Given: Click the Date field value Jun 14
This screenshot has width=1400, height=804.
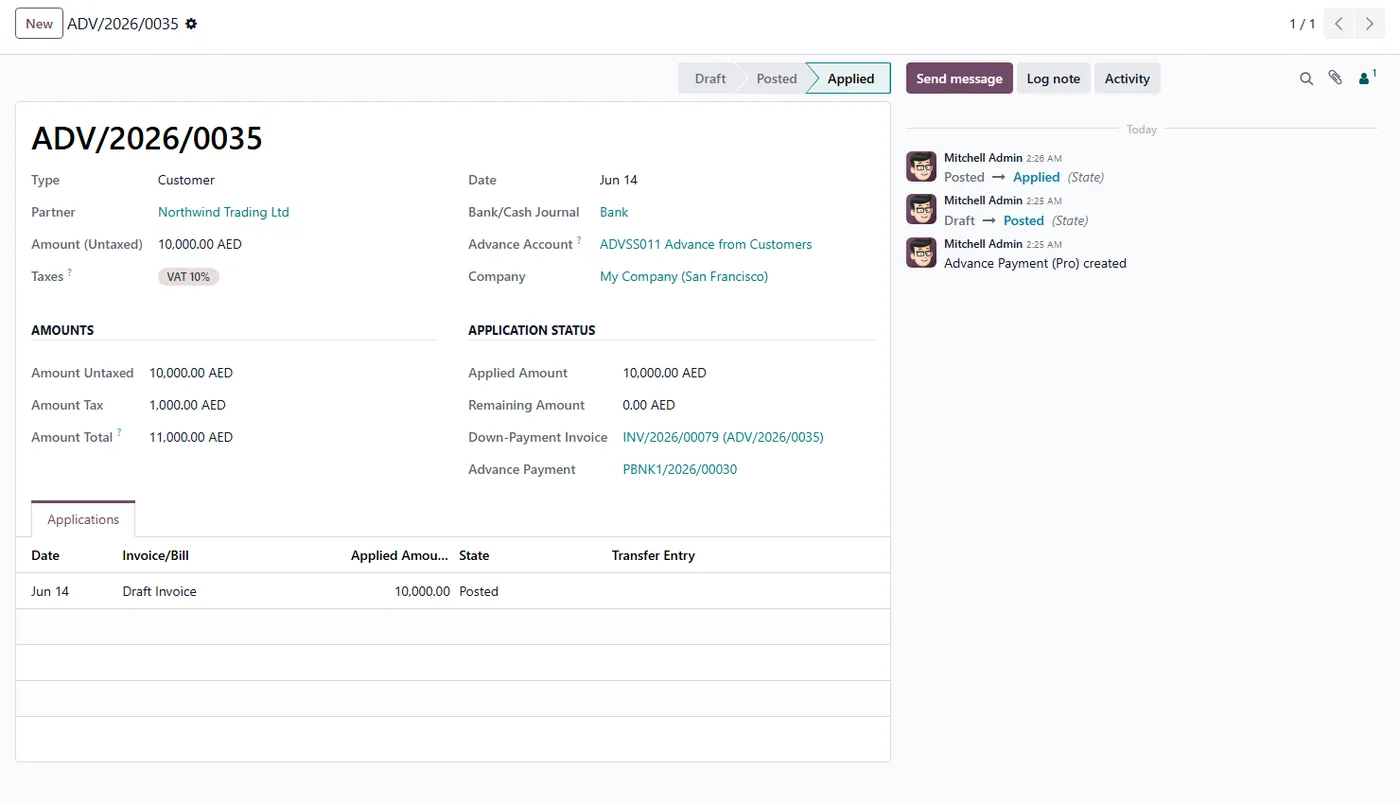Looking at the screenshot, I should click(x=619, y=180).
